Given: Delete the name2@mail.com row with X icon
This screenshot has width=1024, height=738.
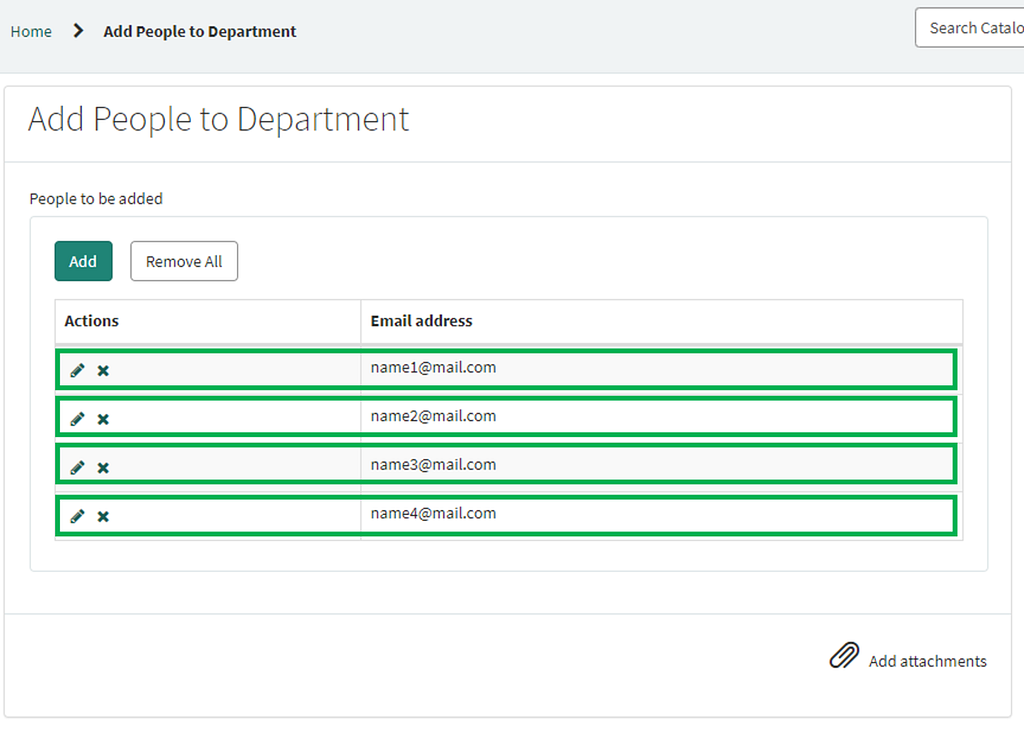Looking at the screenshot, I should (103, 419).
